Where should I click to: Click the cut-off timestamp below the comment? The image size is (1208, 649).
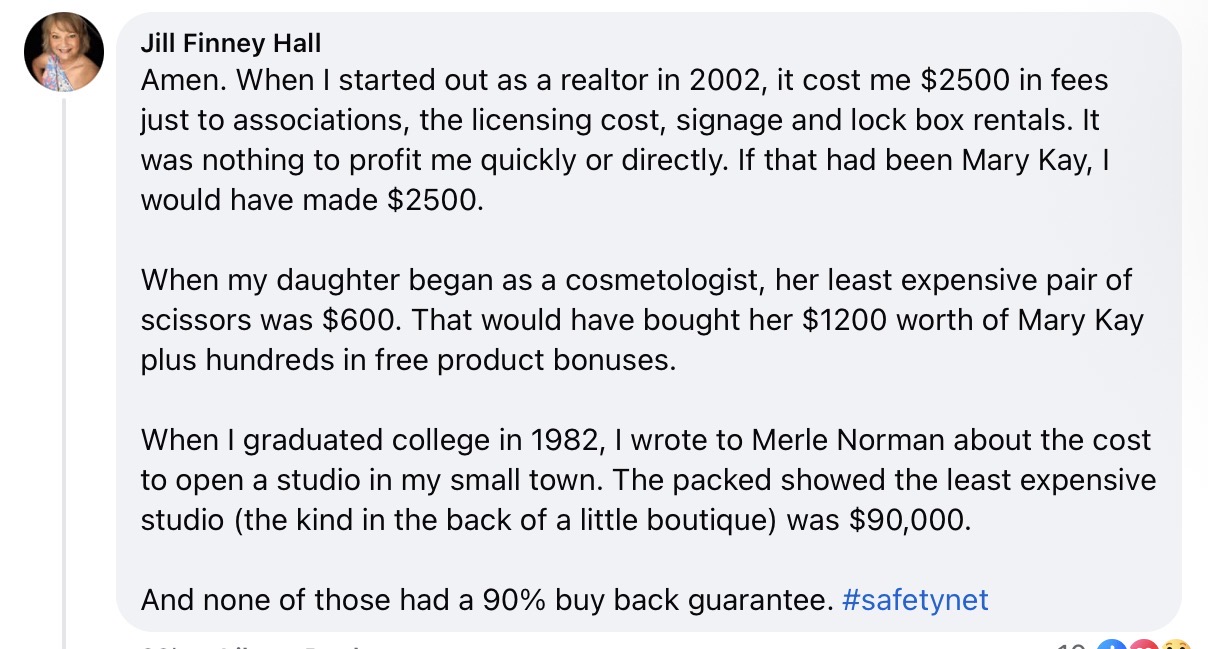point(157,646)
